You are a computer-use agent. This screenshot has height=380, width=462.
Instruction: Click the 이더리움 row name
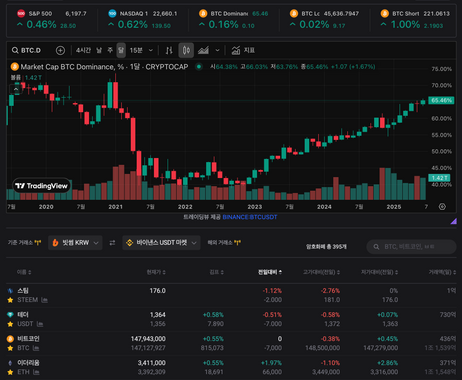[28, 363]
